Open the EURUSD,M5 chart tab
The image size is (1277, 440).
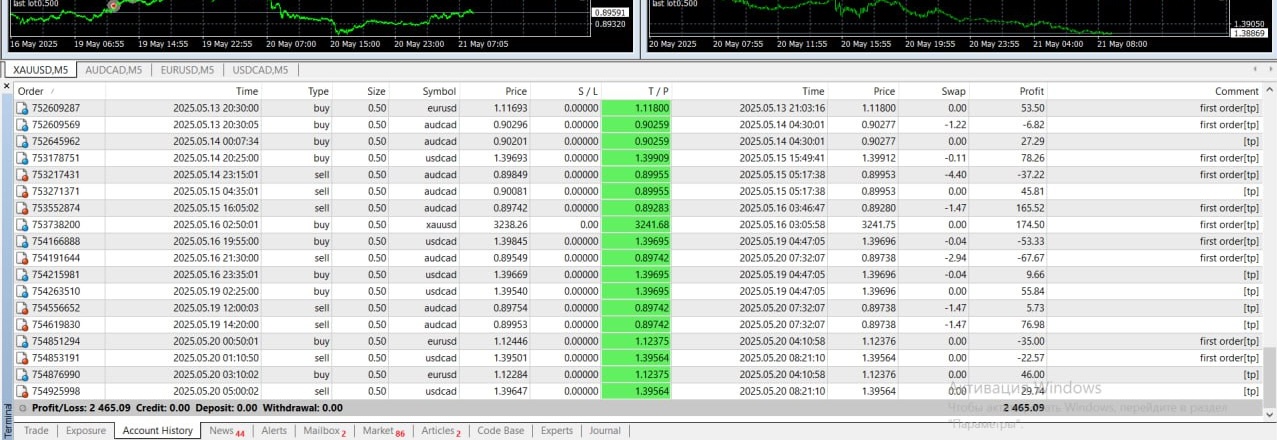tap(186, 70)
